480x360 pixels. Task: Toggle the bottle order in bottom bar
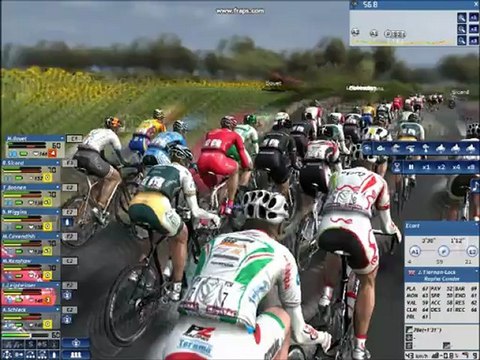54,355
